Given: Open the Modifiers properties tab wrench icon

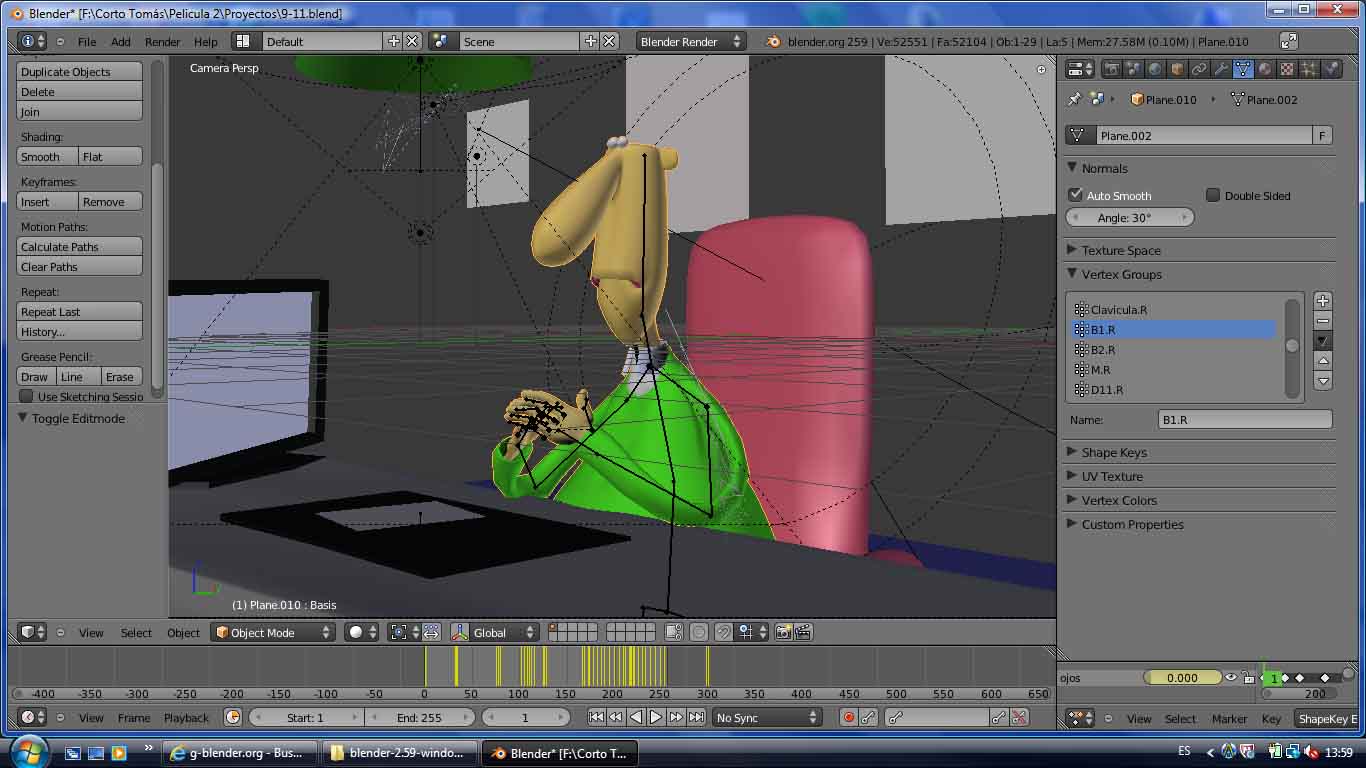Looking at the screenshot, I should pos(1221,69).
